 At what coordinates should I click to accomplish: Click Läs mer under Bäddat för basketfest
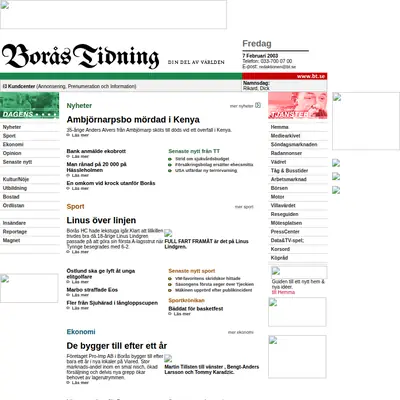pos(182,314)
